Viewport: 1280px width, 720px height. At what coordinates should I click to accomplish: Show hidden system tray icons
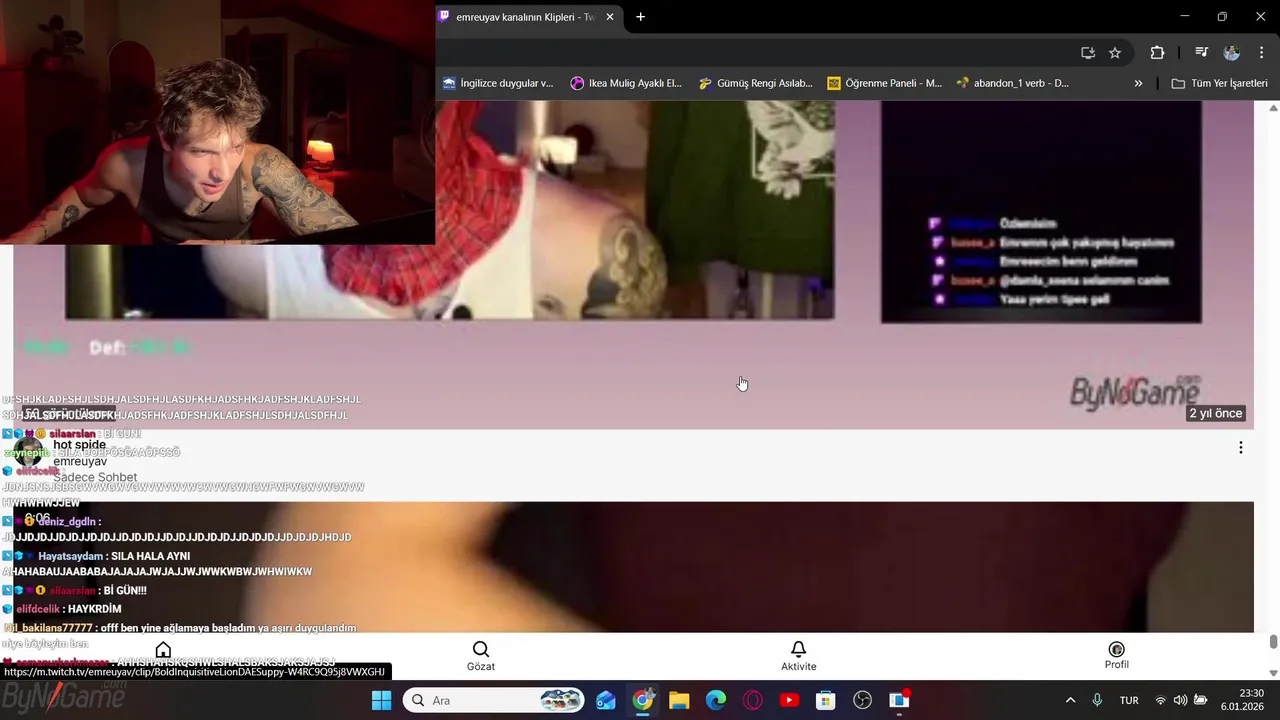click(x=1070, y=700)
